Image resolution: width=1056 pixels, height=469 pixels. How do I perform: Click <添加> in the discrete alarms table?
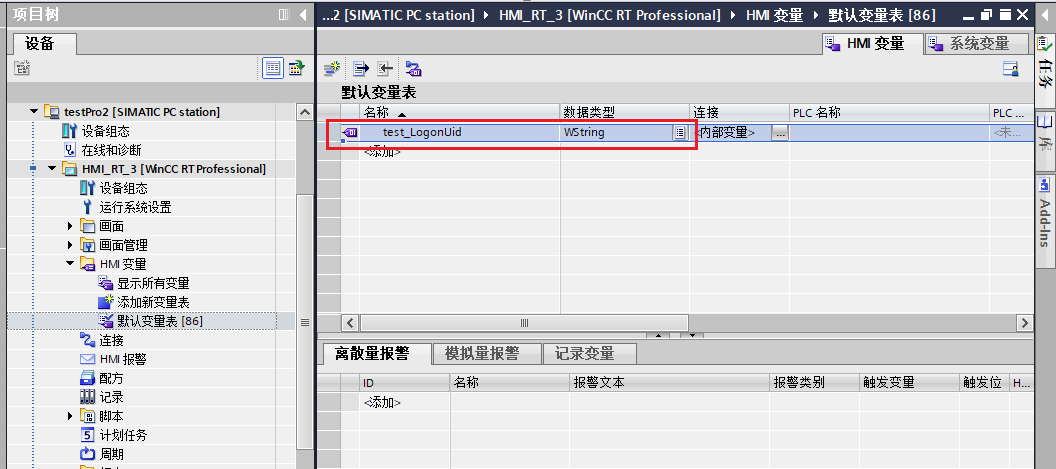click(382, 402)
